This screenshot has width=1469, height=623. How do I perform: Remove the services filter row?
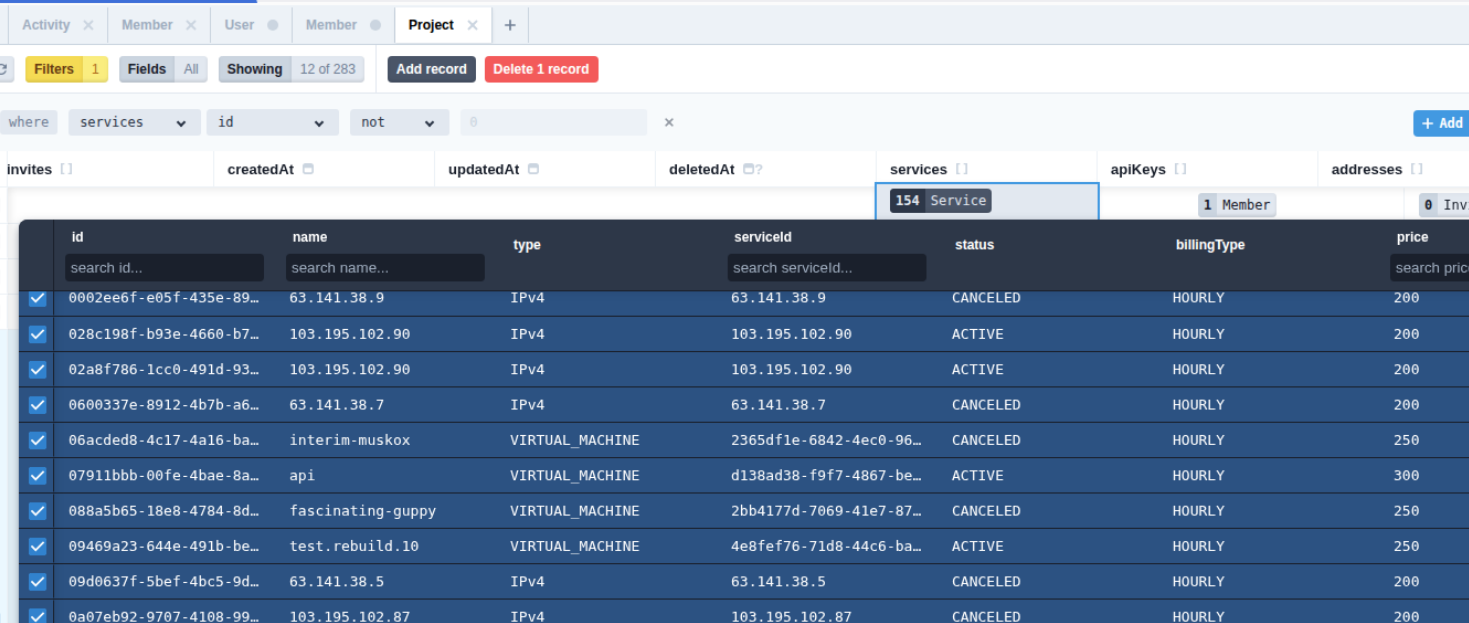(669, 122)
